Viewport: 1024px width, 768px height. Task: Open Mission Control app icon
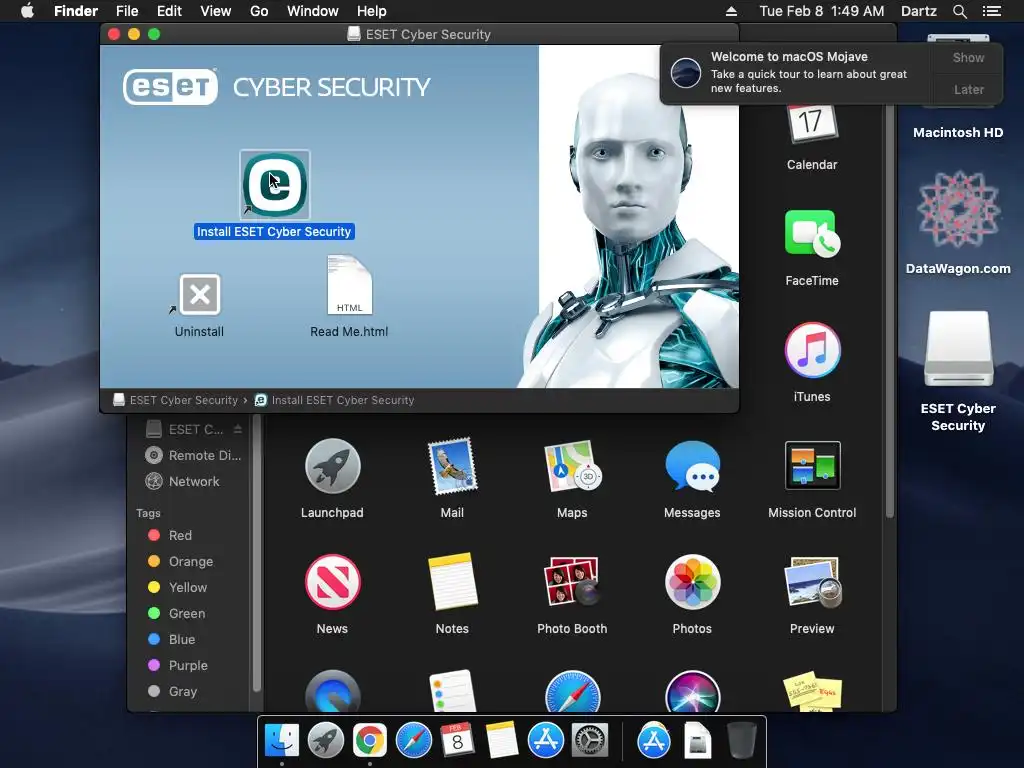(812, 466)
